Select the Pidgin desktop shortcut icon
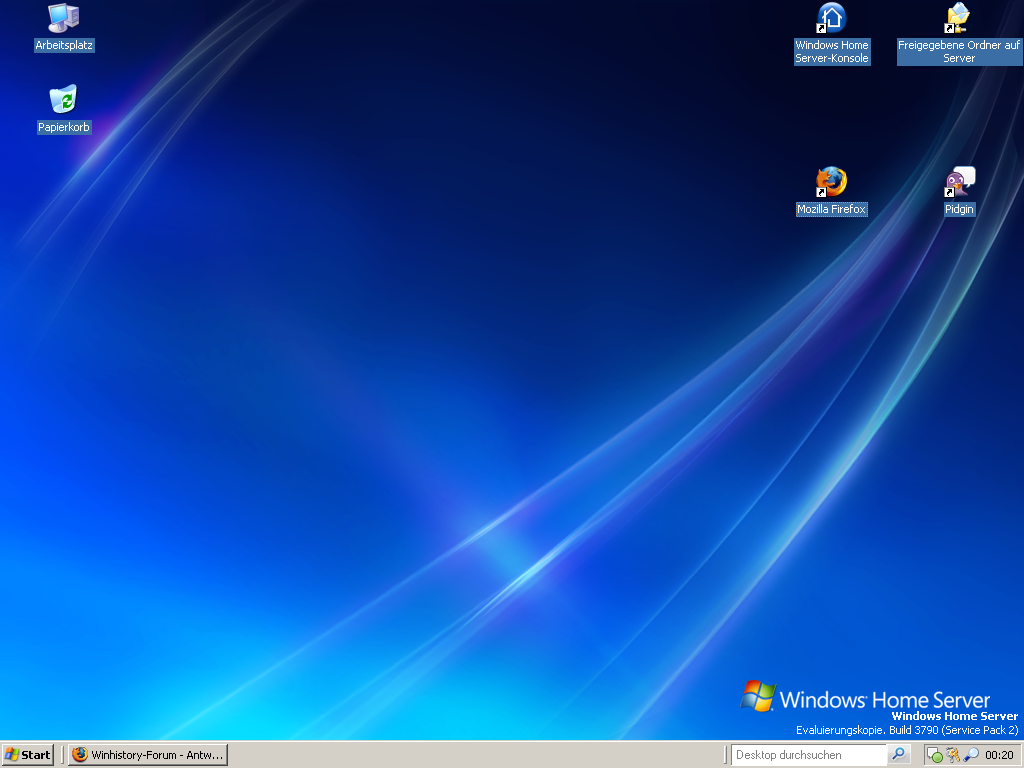 (958, 182)
